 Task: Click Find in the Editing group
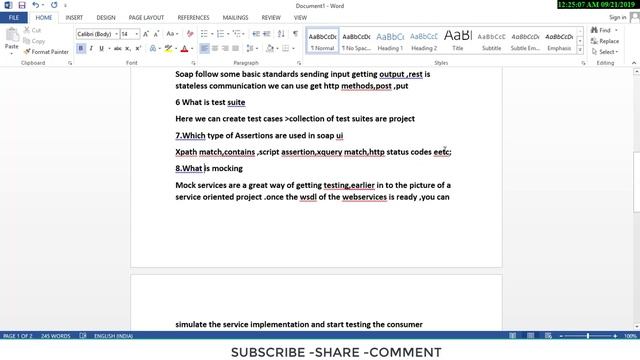[x=601, y=30]
